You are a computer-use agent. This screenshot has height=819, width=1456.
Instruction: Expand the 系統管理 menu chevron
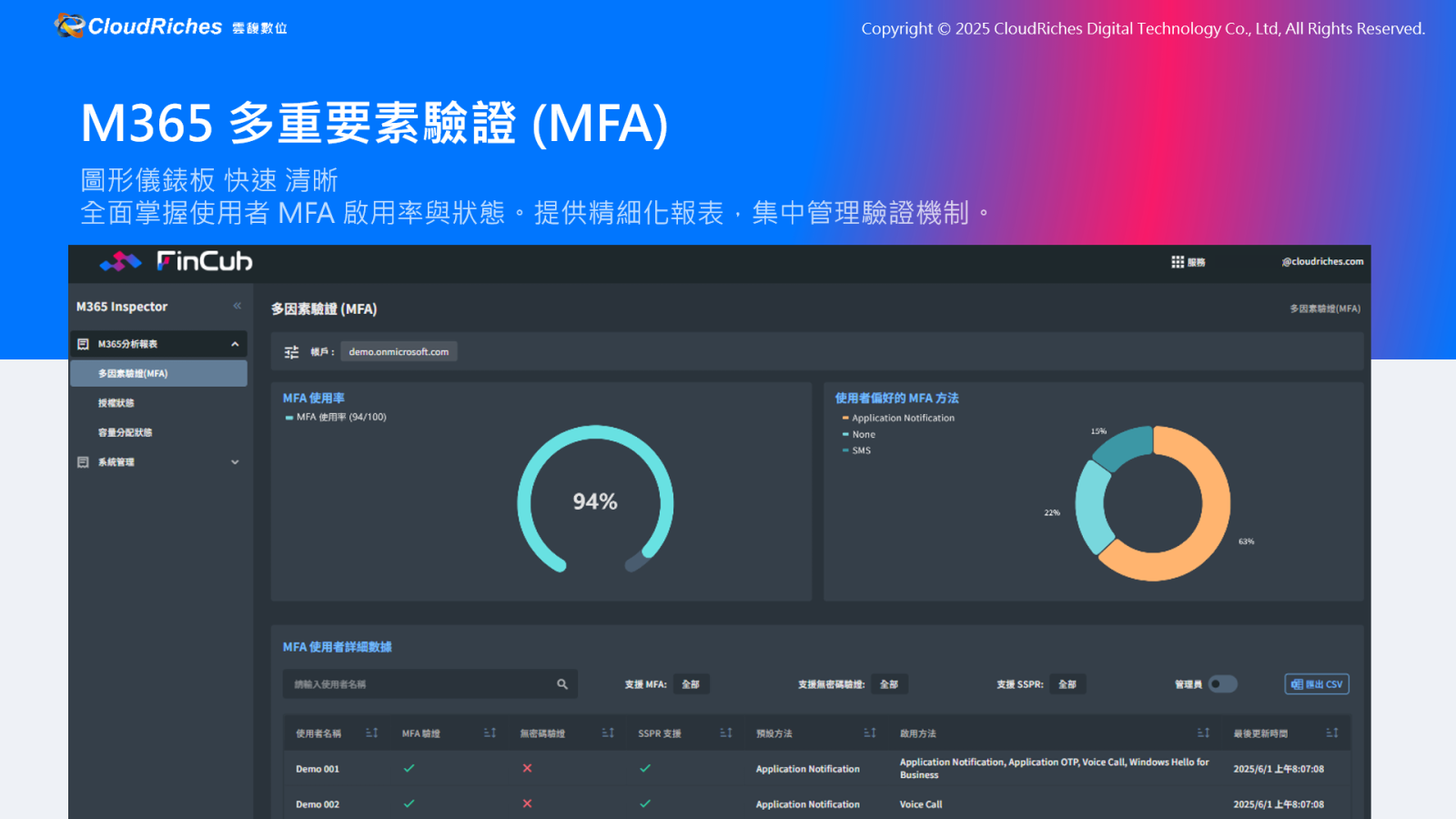click(235, 462)
